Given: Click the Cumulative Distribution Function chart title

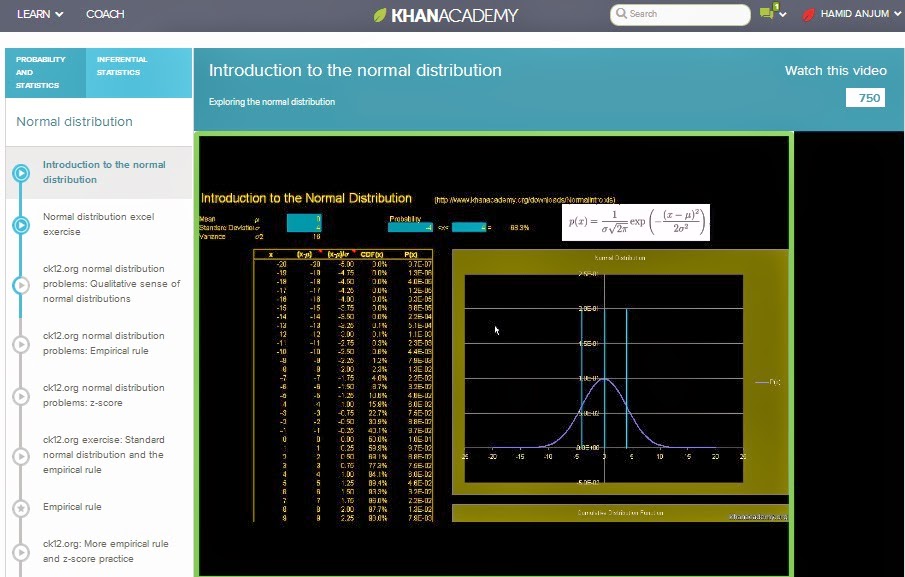Looking at the screenshot, I should click(620, 512).
